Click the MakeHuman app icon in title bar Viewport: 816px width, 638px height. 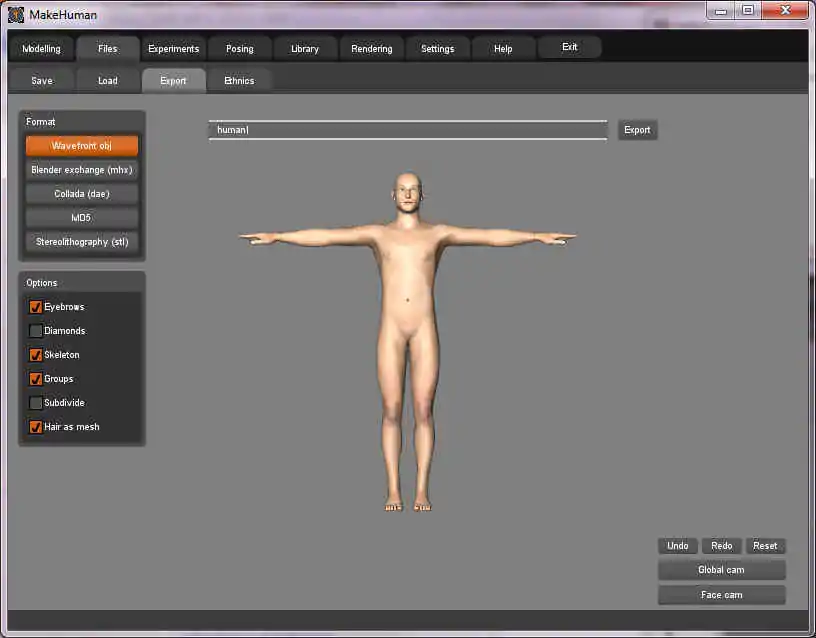(x=15, y=14)
